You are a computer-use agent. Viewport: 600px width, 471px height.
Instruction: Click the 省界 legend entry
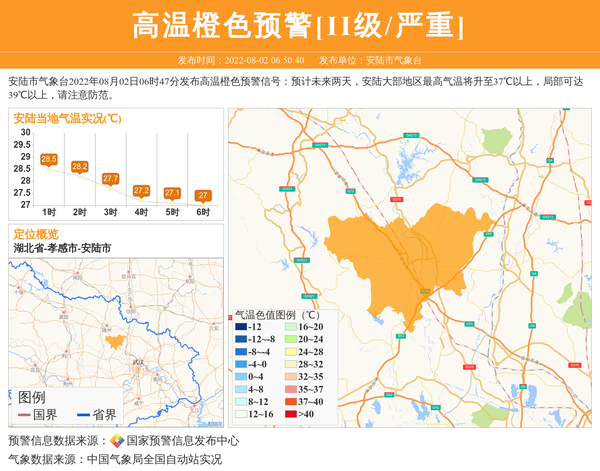[96, 415]
